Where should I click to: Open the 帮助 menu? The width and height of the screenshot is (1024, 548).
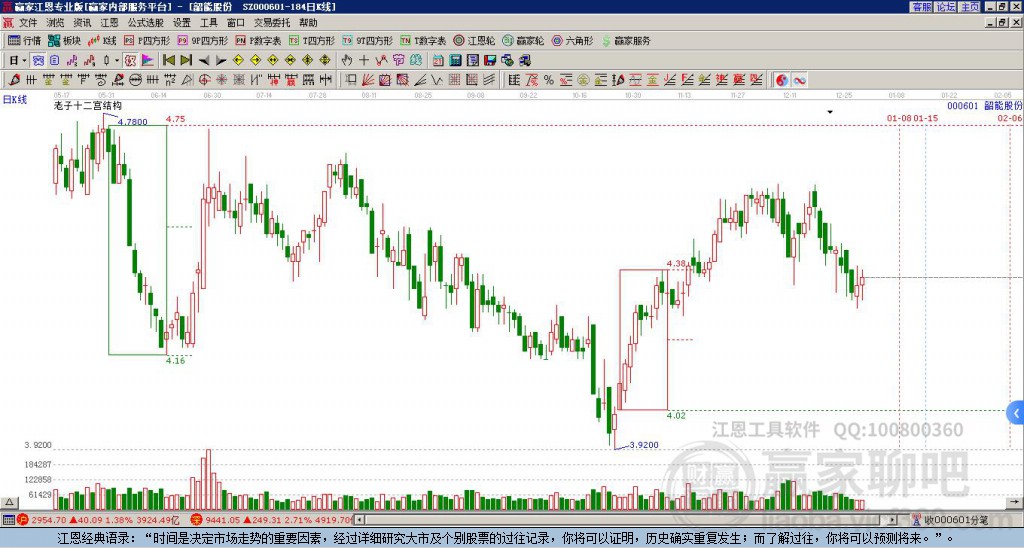pyautogui.click(x=308, y=23)
